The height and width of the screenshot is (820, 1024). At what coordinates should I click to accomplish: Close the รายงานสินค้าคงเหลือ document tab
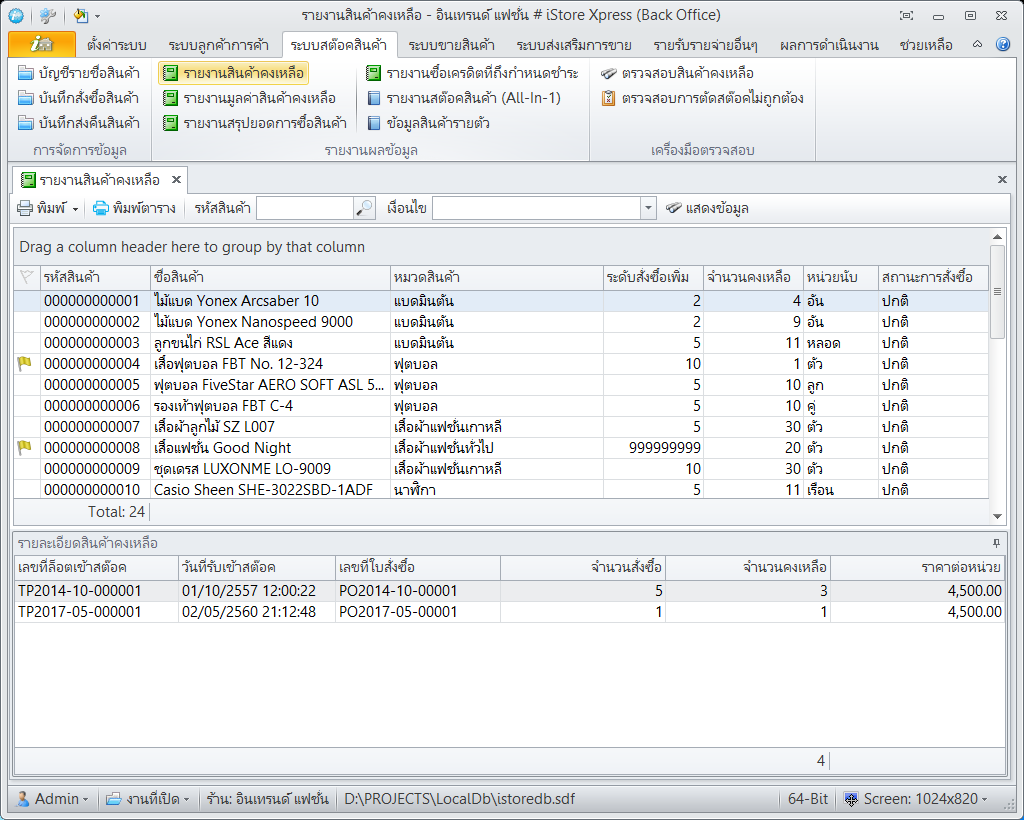point(176,180)
